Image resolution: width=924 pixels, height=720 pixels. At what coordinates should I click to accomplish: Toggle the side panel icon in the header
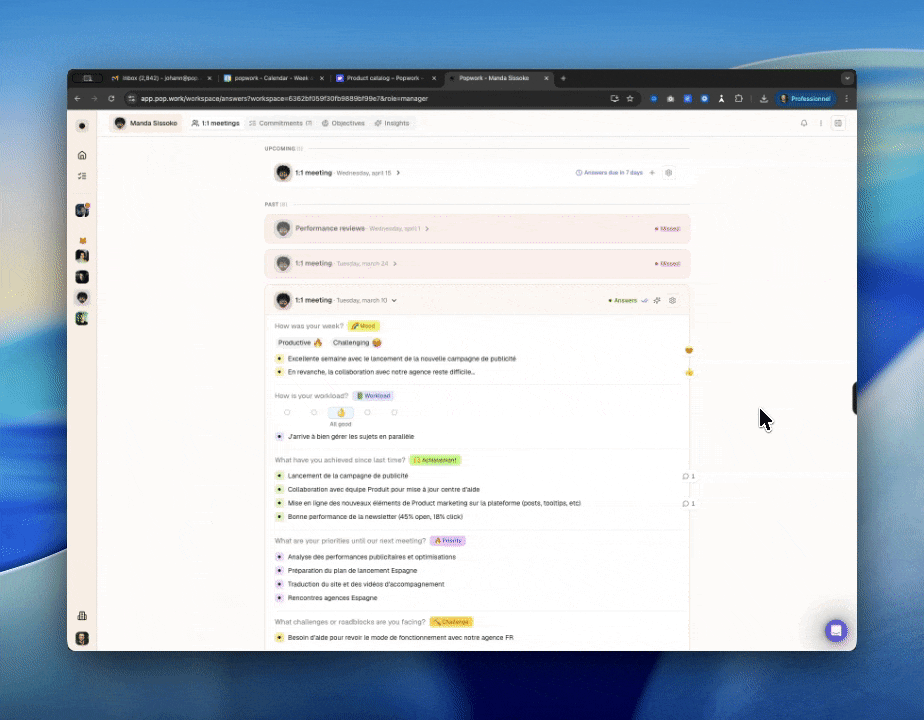coord(838,123)
